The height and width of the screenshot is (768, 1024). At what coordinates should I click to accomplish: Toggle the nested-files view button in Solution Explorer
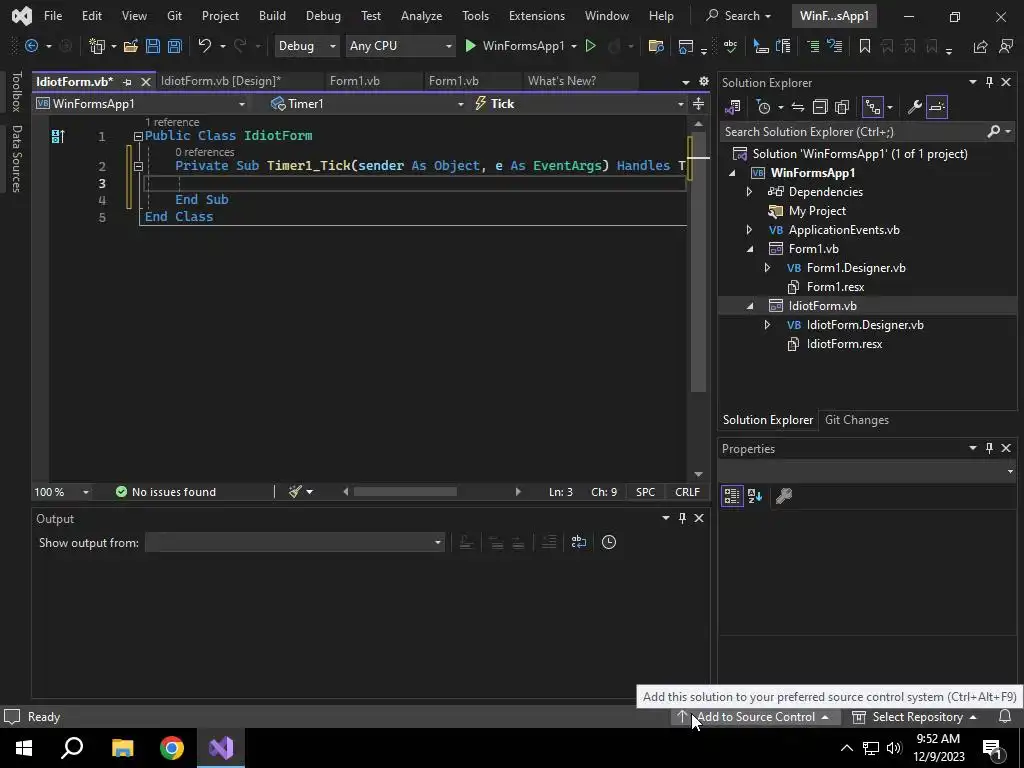tap(872, 106)
